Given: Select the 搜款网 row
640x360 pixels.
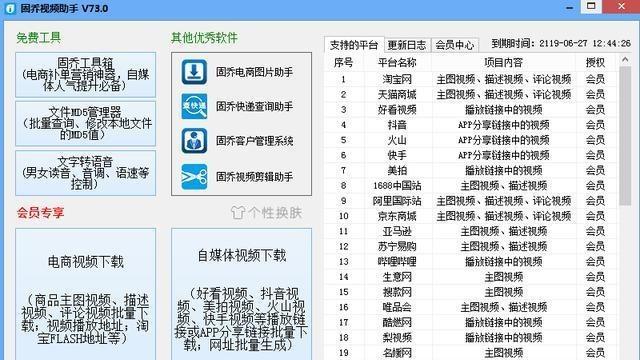Looking at the screenshot, I should click(x=470, y=292).
